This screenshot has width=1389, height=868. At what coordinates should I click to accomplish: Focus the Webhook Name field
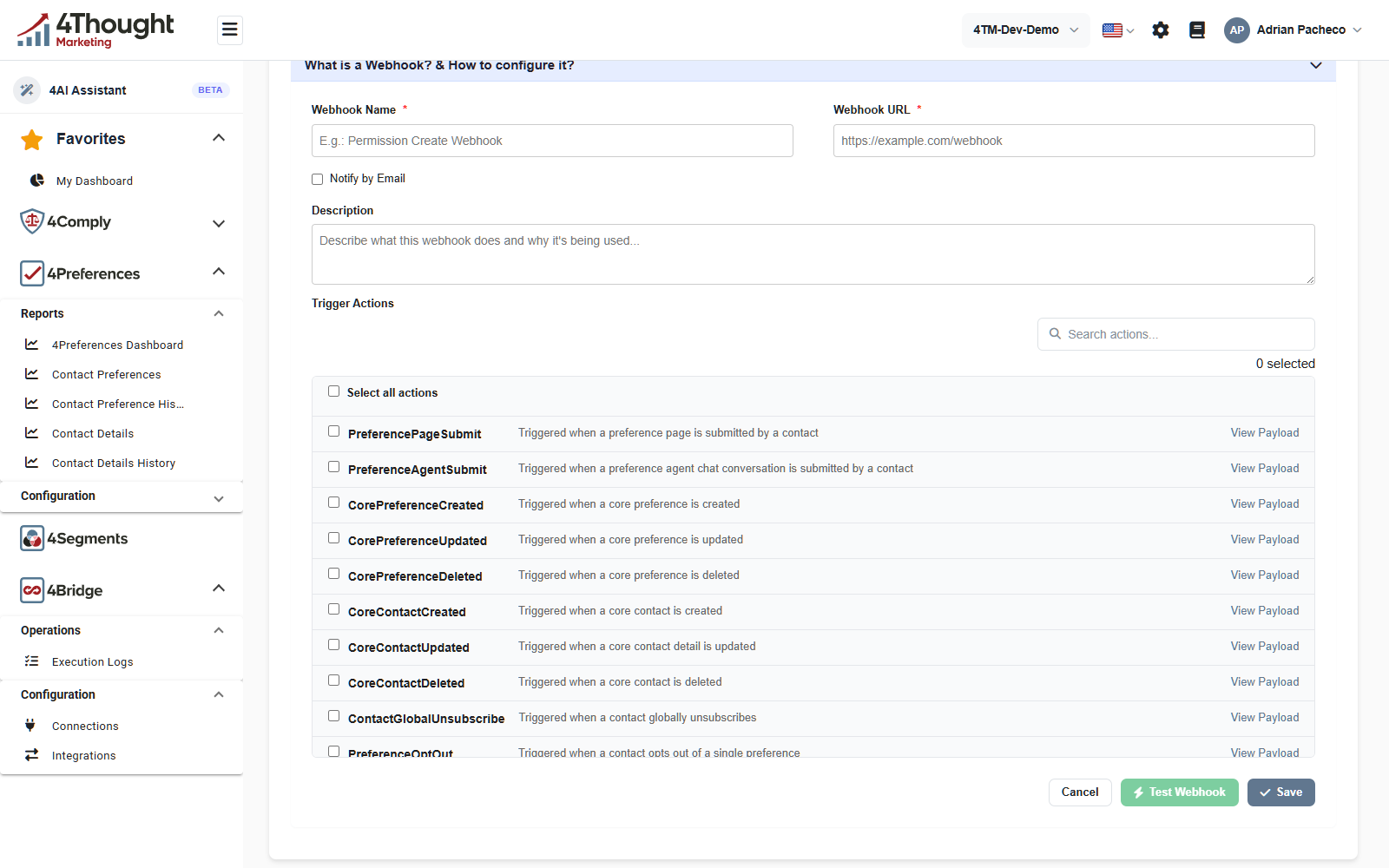pos(552,141)
